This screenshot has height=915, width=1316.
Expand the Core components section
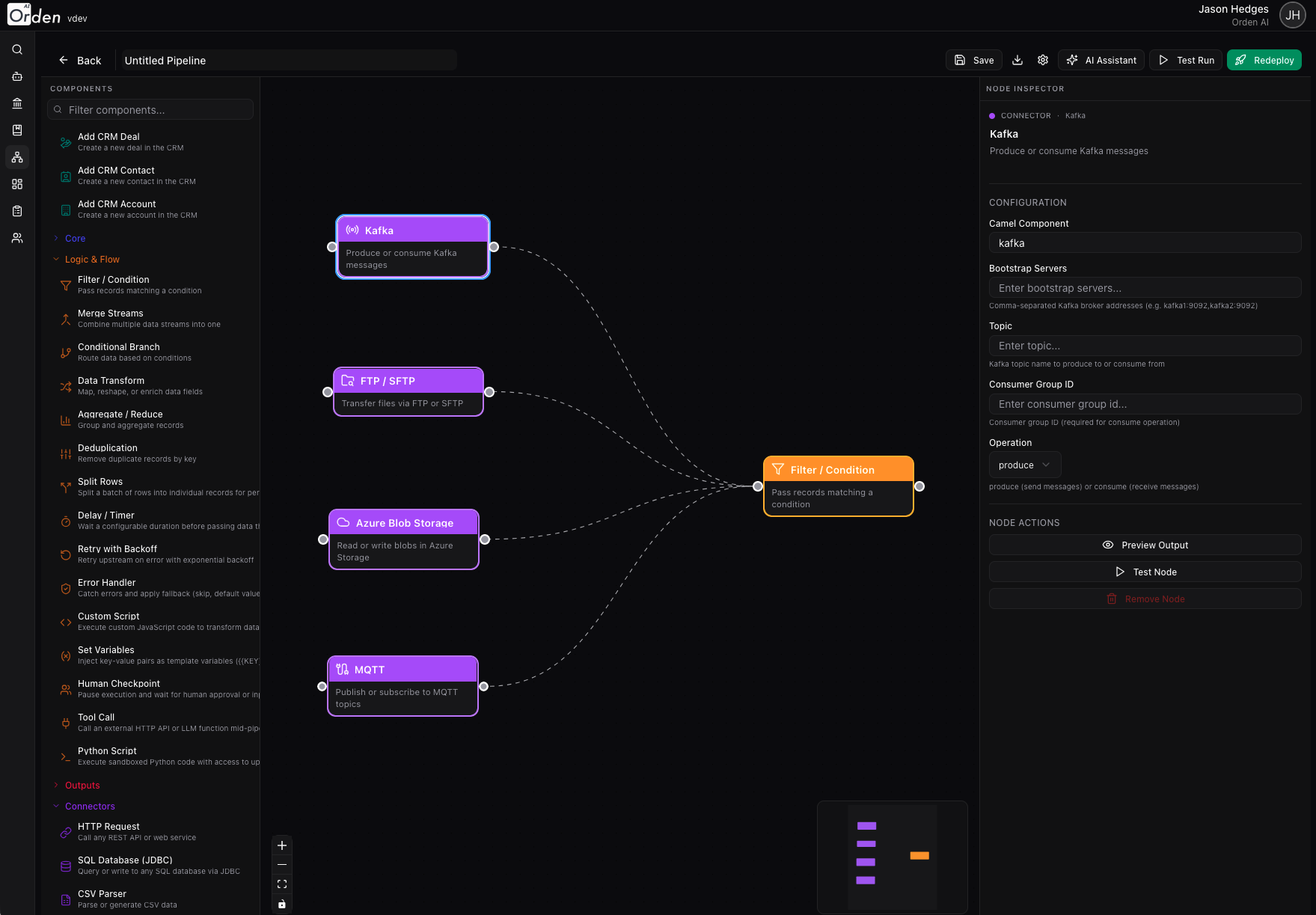[x=76, y=238]
